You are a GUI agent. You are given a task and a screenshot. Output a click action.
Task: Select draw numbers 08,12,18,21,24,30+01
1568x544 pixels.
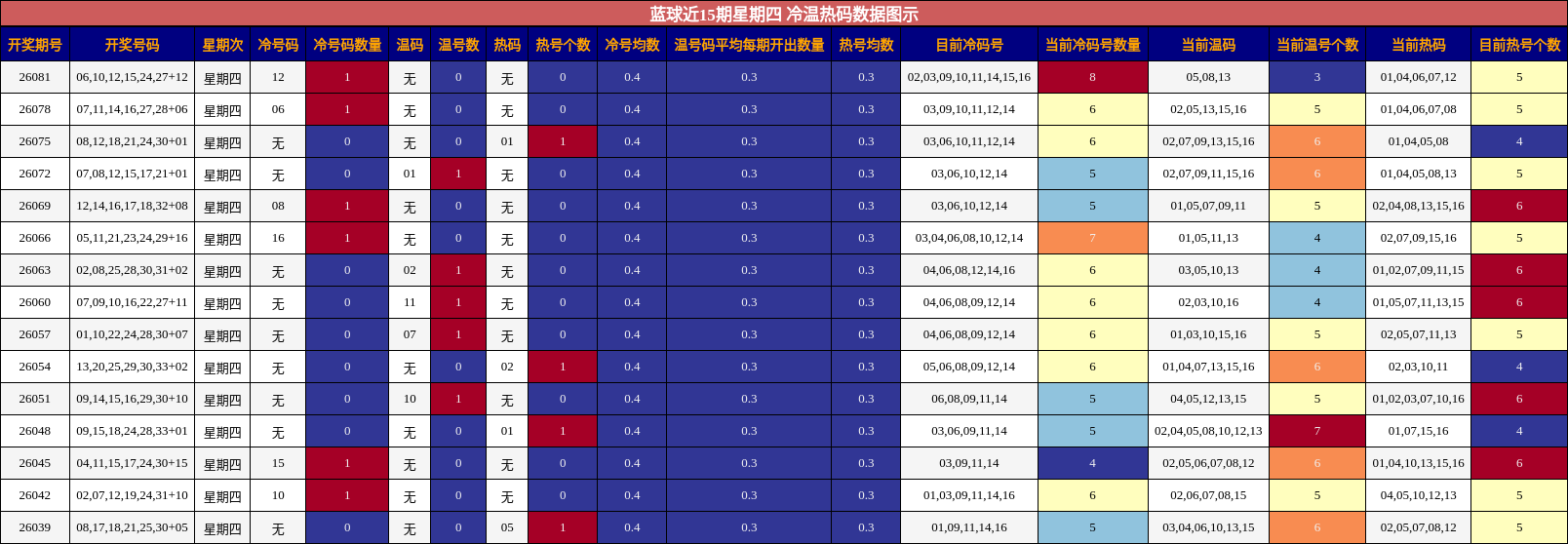(x=132, y=141)
